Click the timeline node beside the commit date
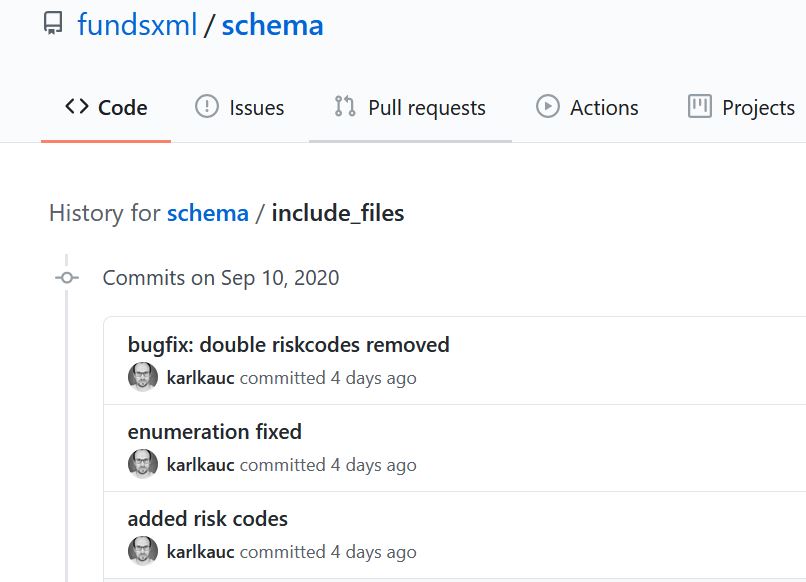 (x=66, y=278)
